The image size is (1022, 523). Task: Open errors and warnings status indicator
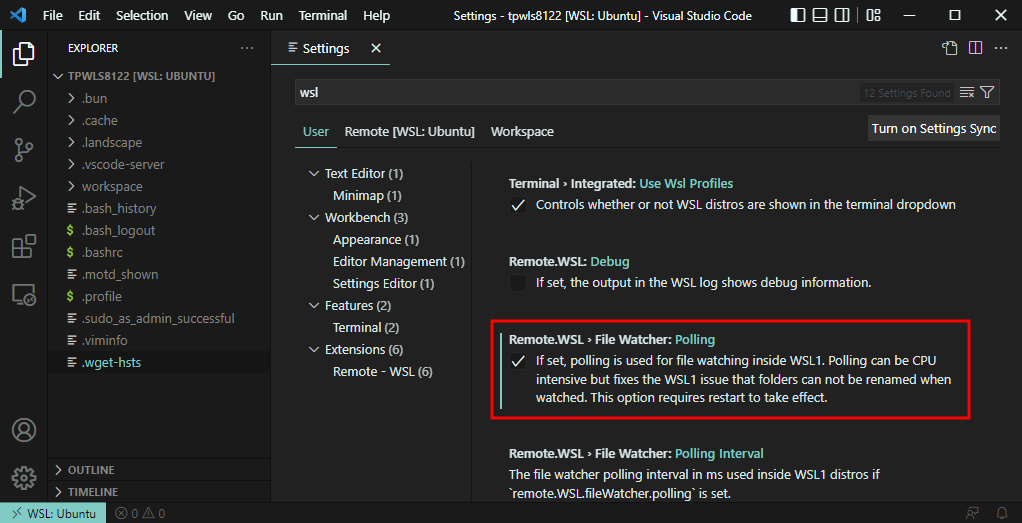139,513
